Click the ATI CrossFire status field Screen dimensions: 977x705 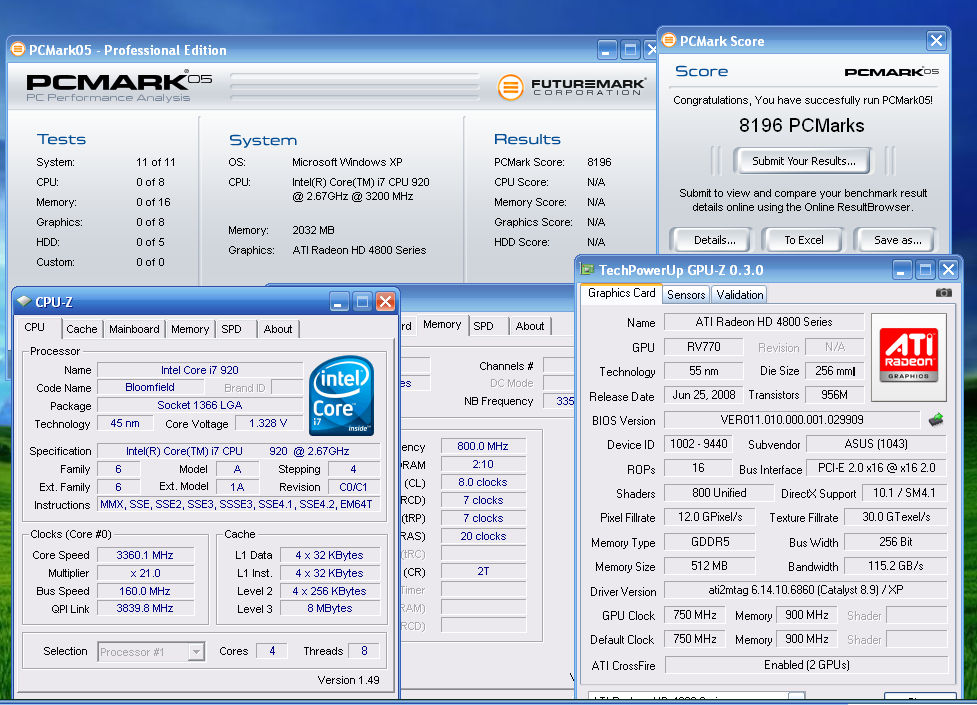click(806, 665)
